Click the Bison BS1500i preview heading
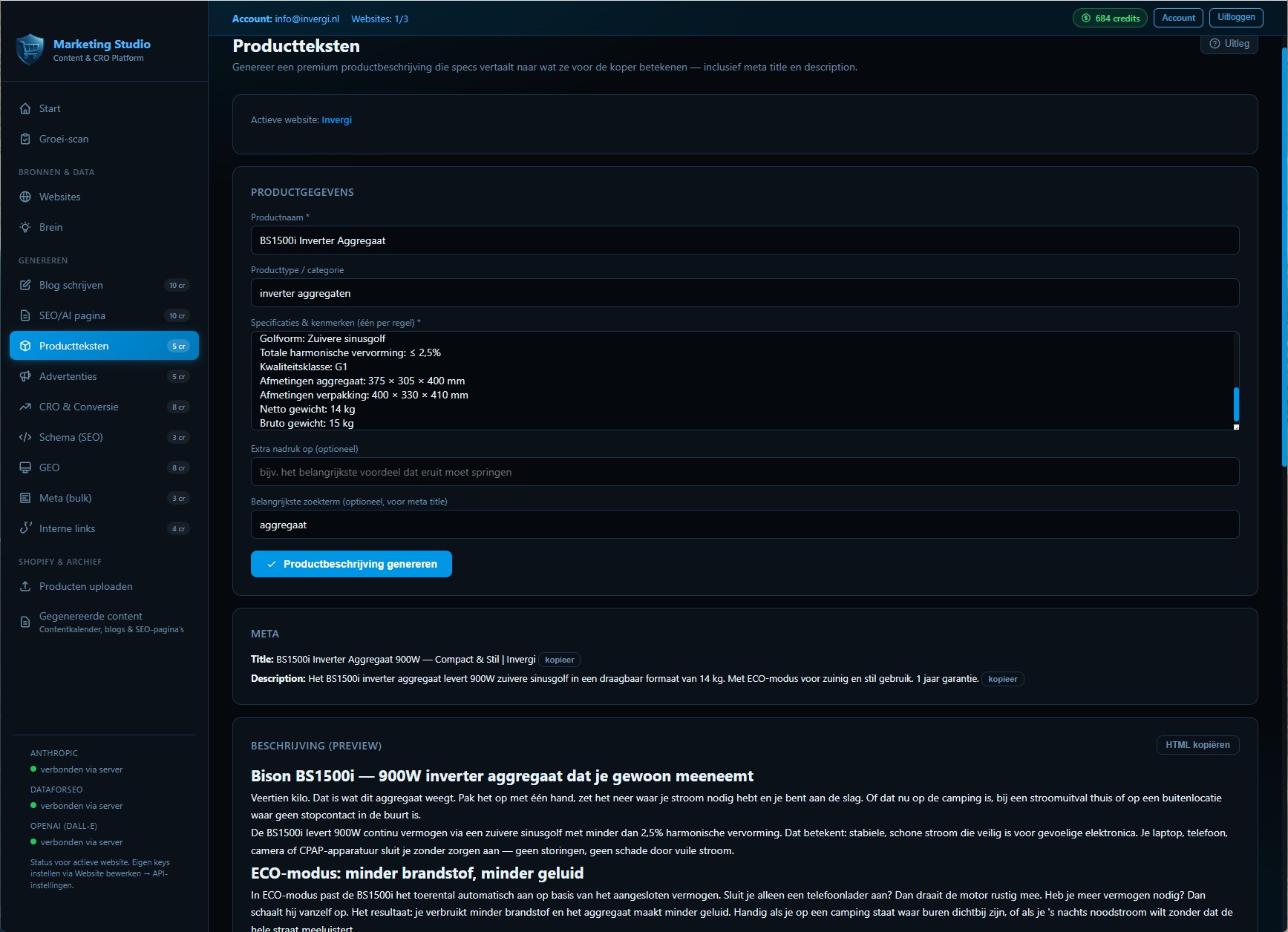Viewport: 1288px width, 932px height. pyautogui.click(x=502, y=776)
